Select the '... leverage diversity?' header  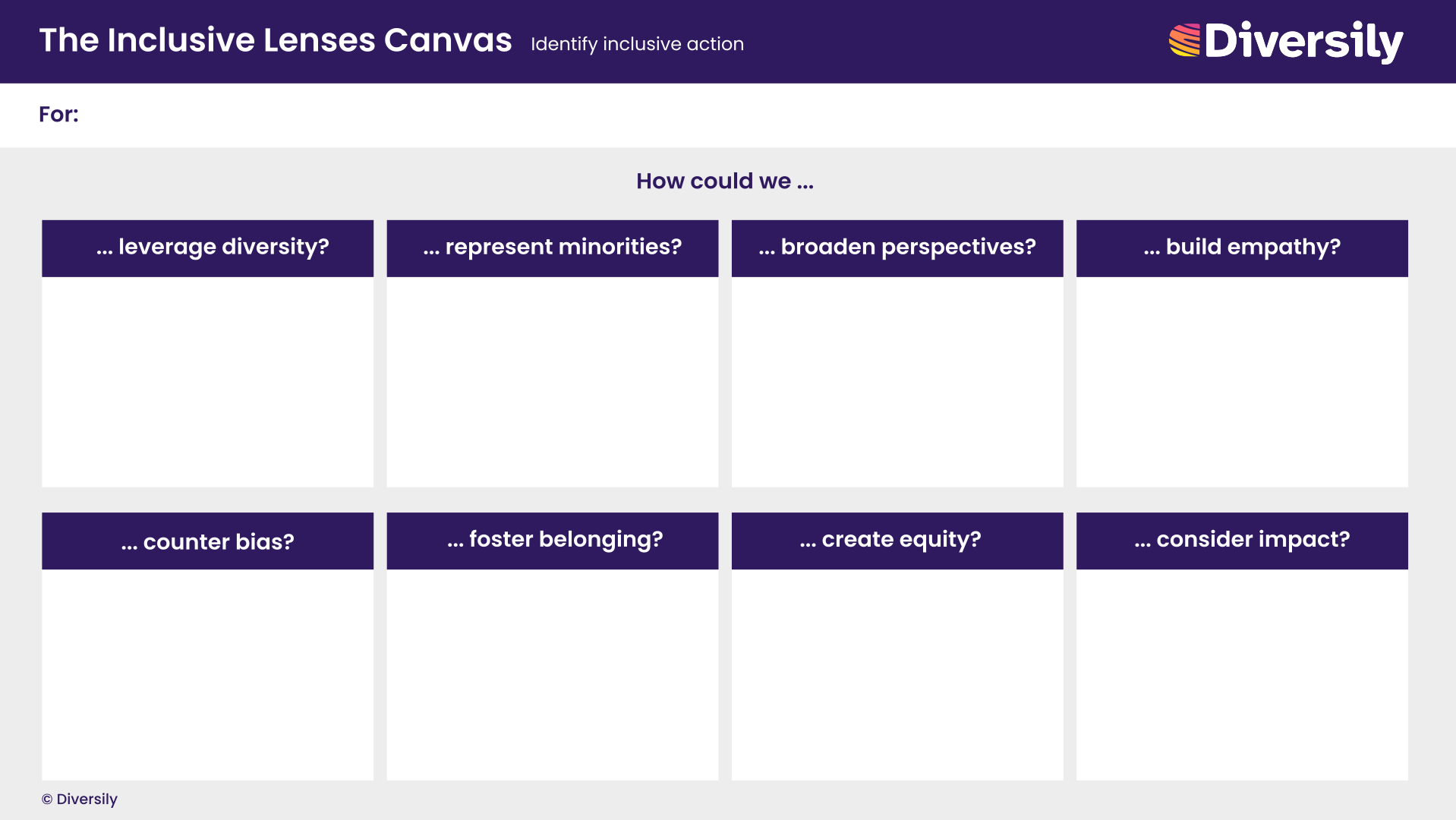click(x=207, y=247)
